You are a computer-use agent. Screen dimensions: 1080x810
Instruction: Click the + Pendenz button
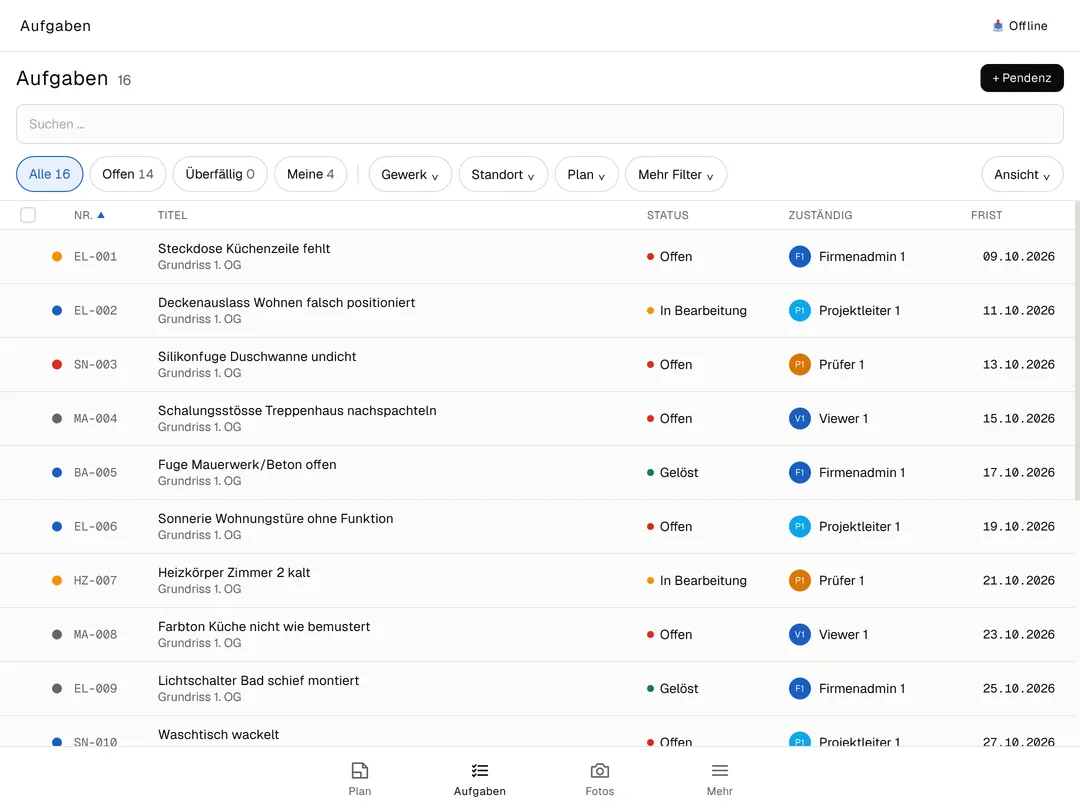coord(1021,78)
